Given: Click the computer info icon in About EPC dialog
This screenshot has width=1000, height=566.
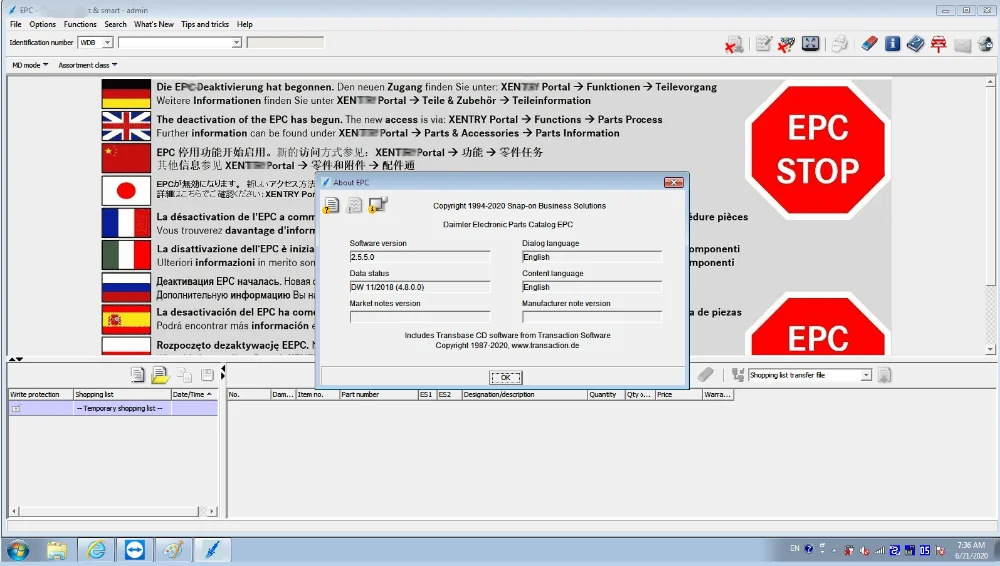Looking at the screenshot, I should 378,205.
